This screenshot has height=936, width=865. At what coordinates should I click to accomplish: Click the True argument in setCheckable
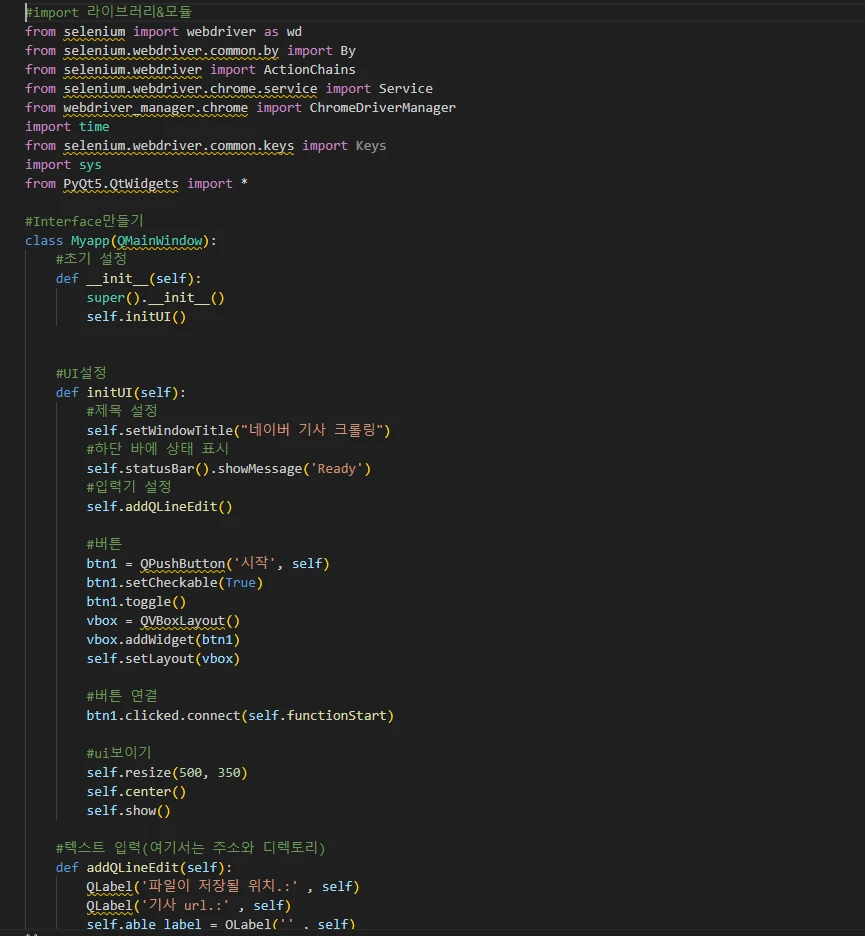[240, 582]
